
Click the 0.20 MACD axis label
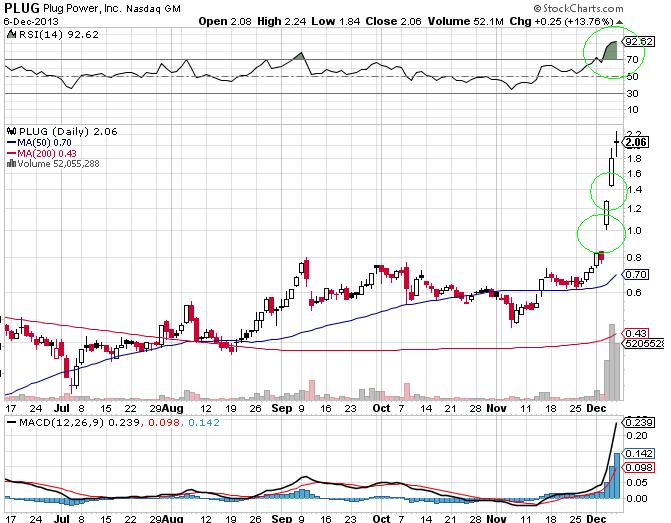[638, 436]
